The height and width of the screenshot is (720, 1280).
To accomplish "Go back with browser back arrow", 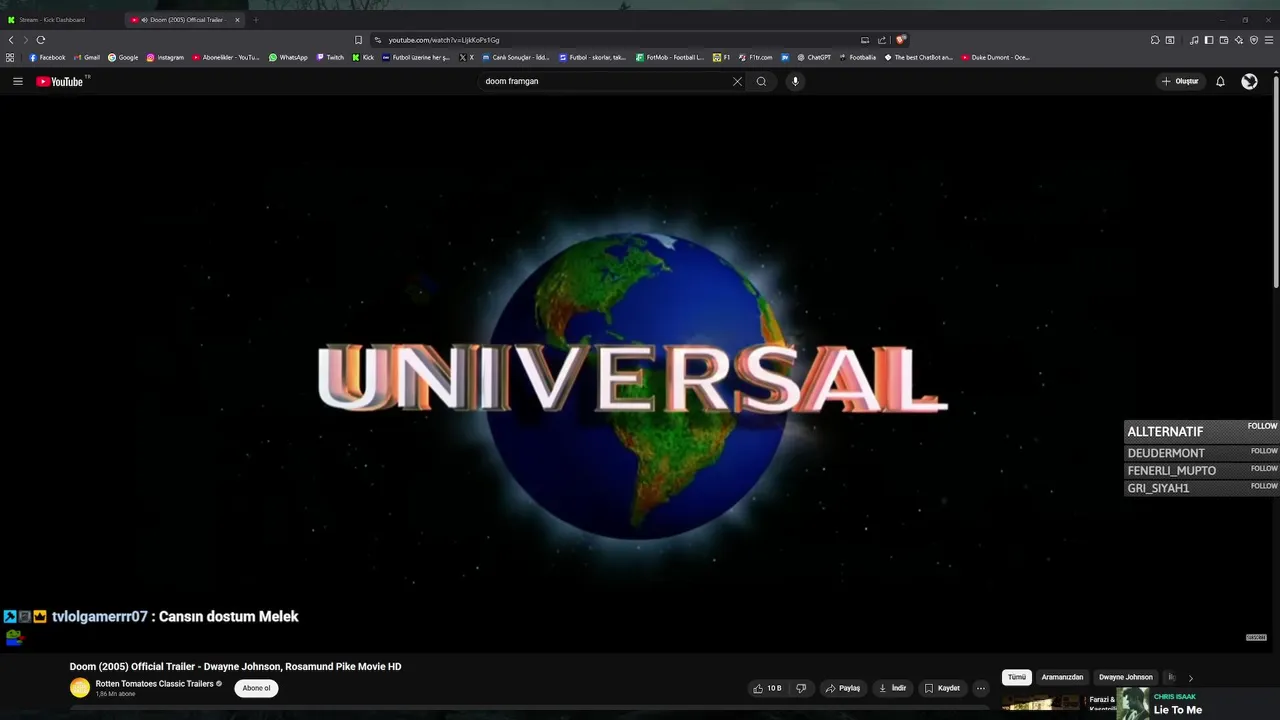I will click(x=11, y=40).
